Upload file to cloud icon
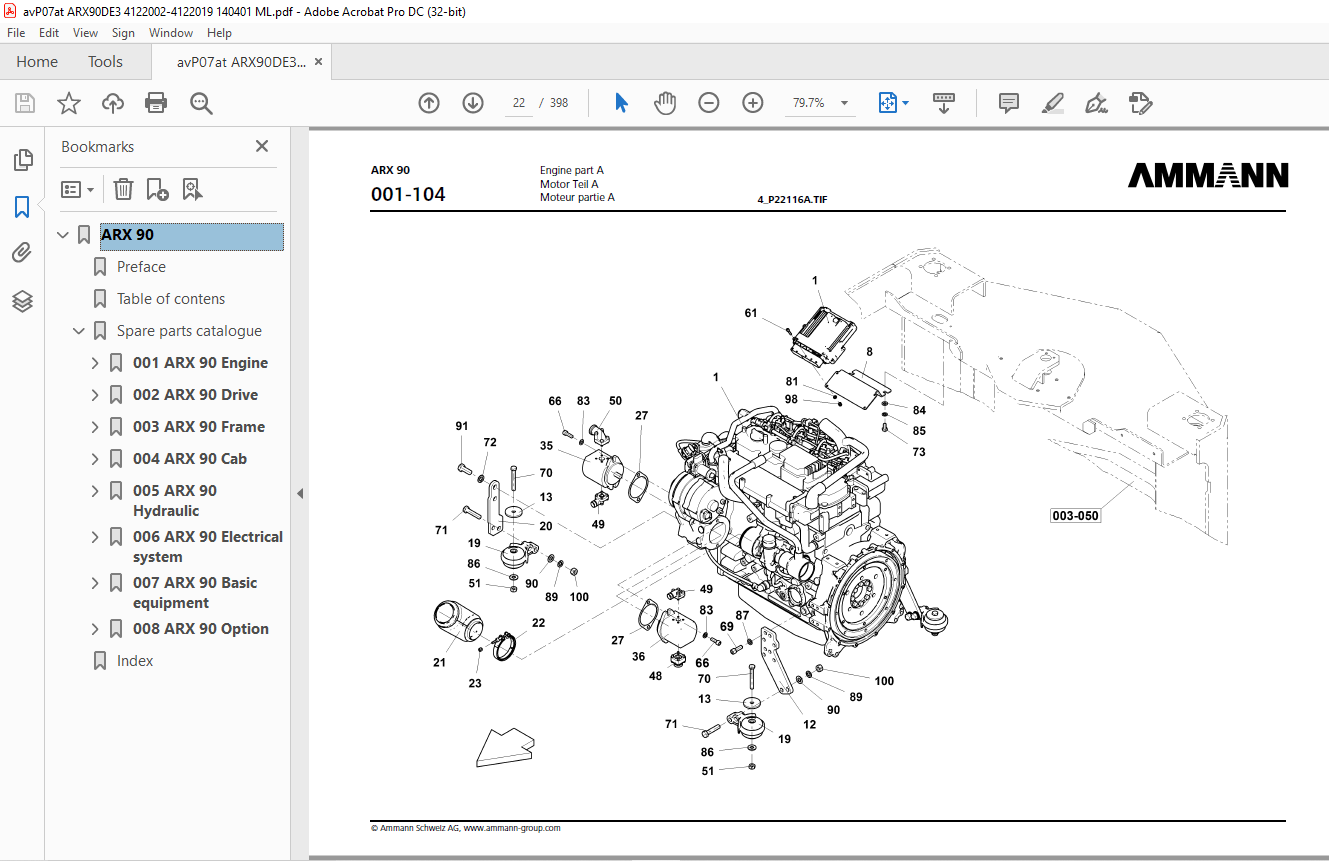Viewport: 1329px width, 861px height. (x=113, y=103)
